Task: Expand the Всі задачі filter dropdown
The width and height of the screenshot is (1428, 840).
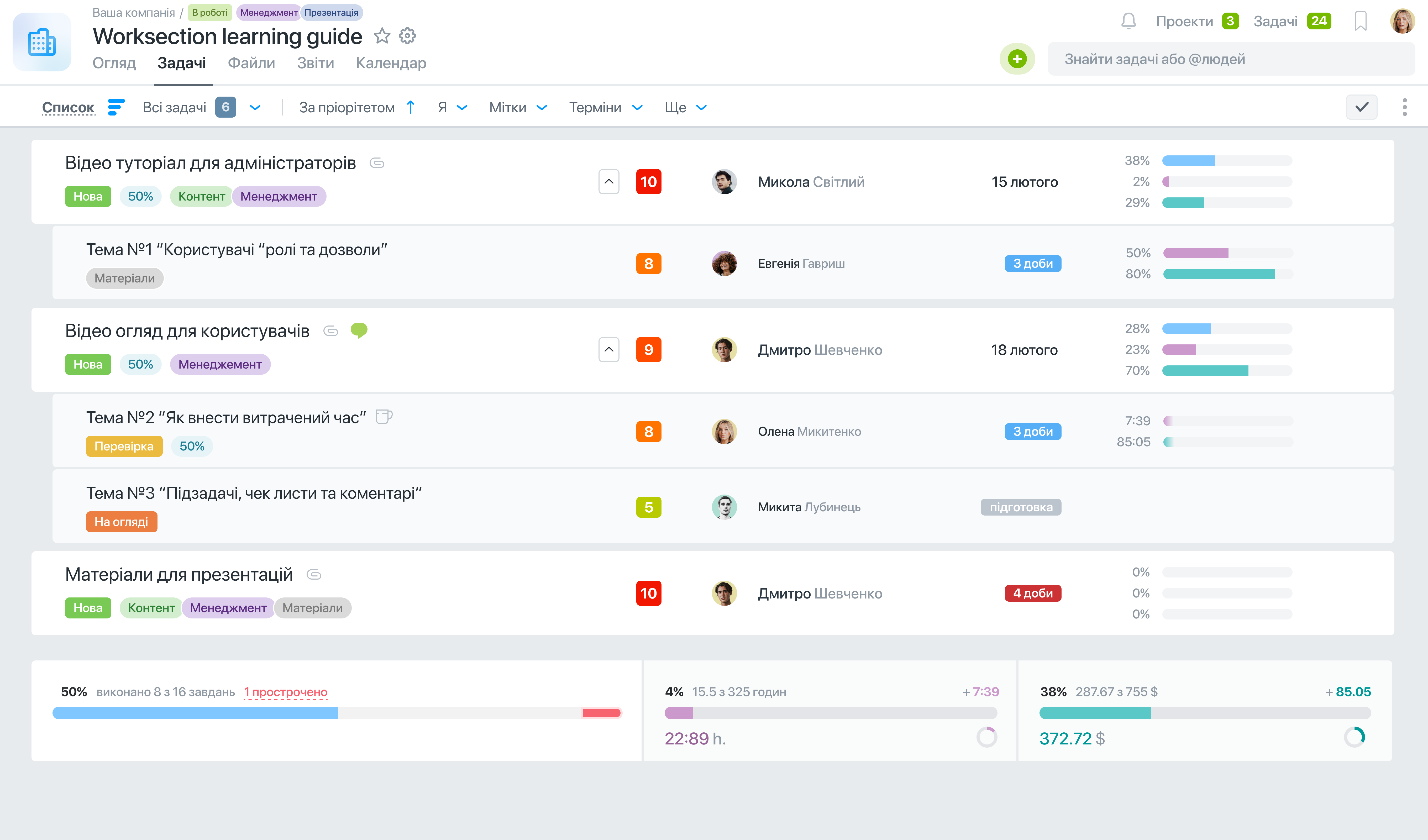Action: coord(255,108)
